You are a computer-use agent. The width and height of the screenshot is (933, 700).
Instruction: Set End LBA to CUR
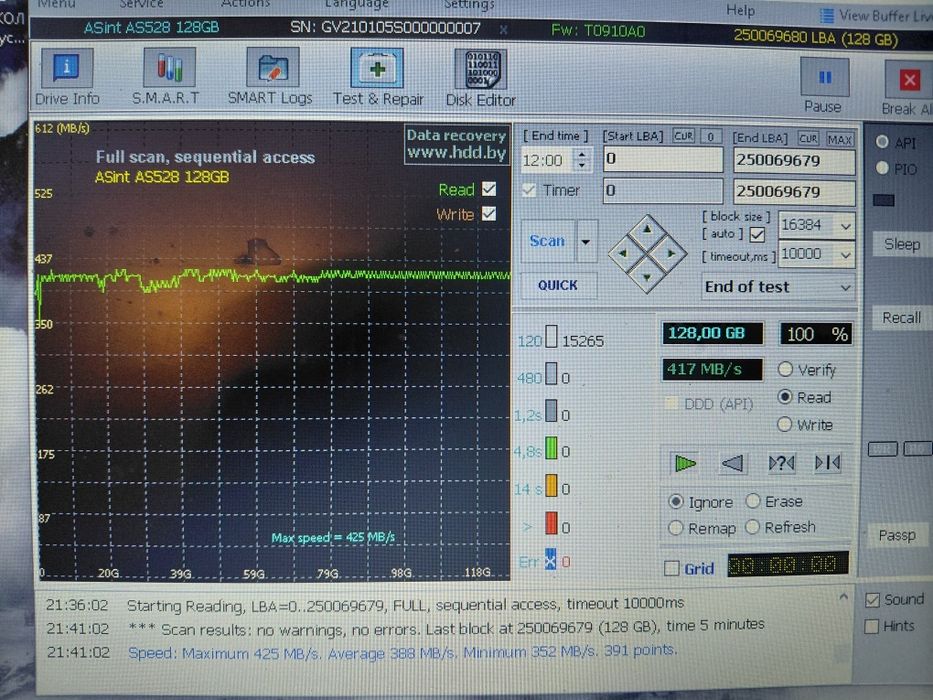click(x=808, y=138)
